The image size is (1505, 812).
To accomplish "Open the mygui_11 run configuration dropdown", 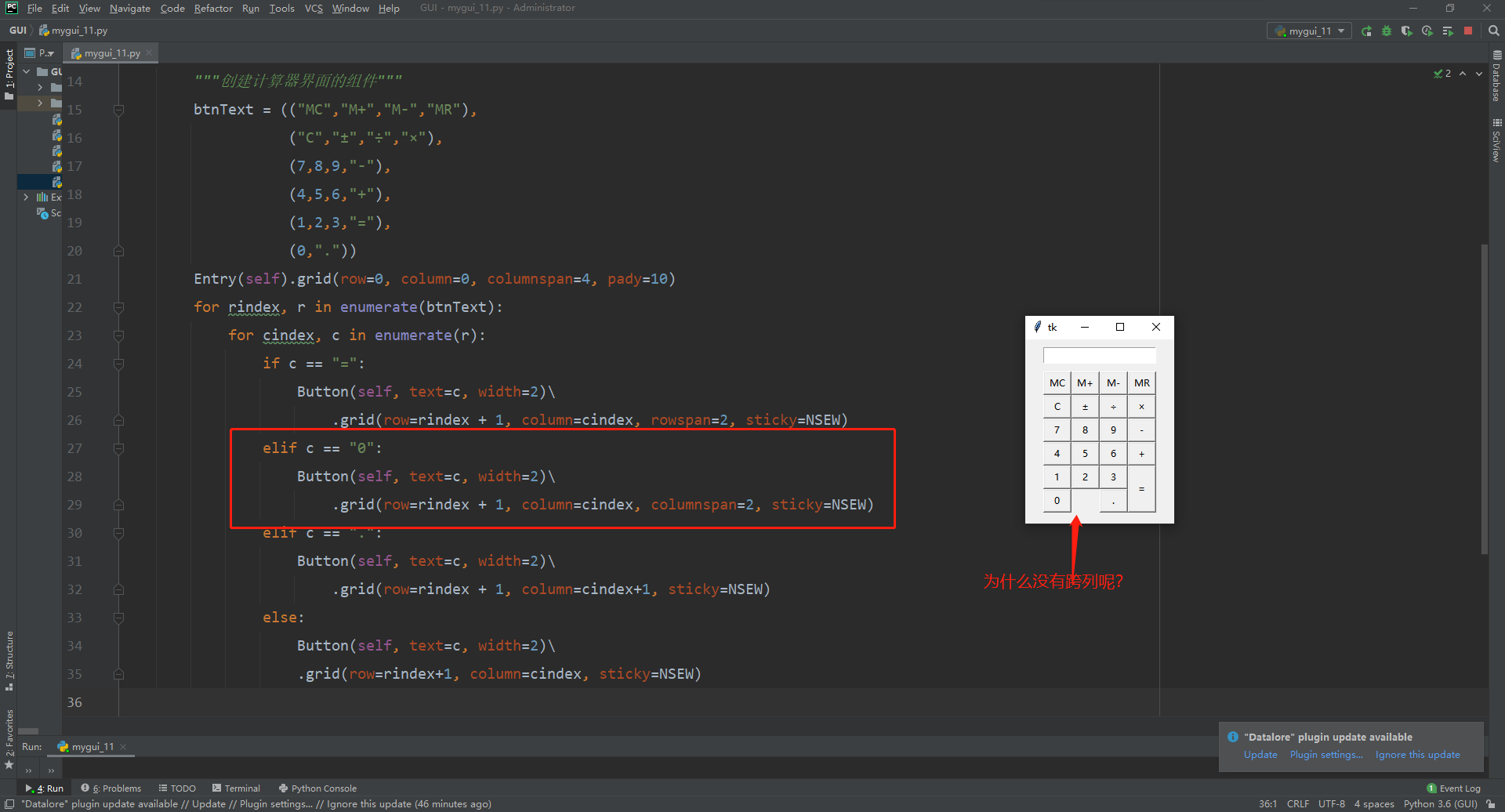I will (1309, 31).
